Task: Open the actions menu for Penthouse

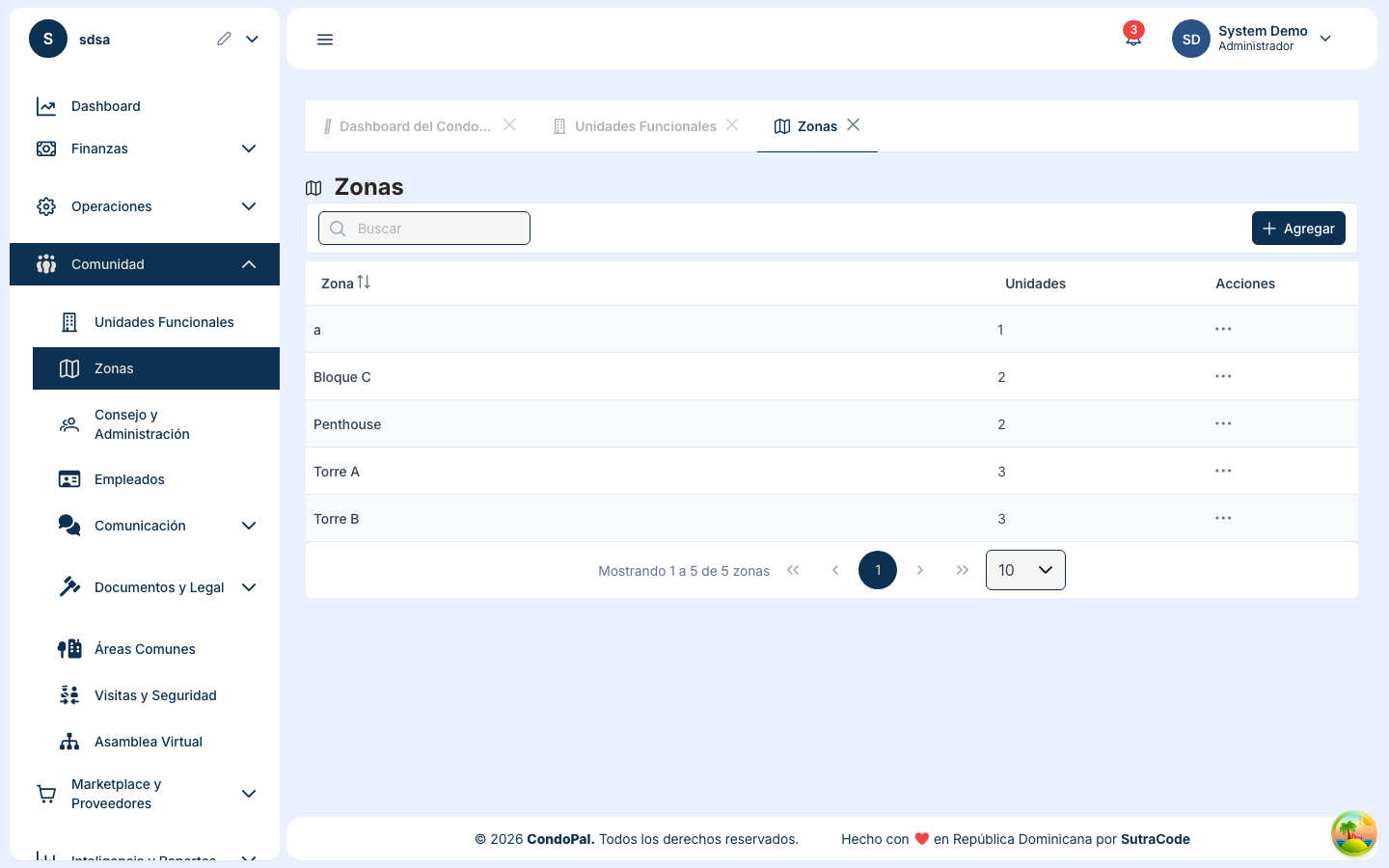Action: click(x=1223, y=423)
